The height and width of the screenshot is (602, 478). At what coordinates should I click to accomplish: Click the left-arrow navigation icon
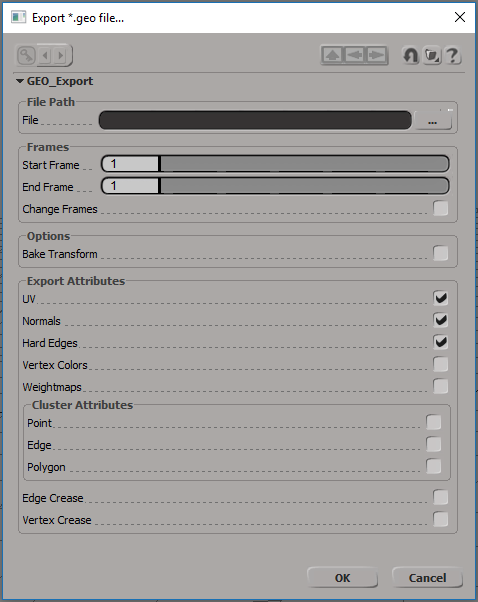coord(354,55)
